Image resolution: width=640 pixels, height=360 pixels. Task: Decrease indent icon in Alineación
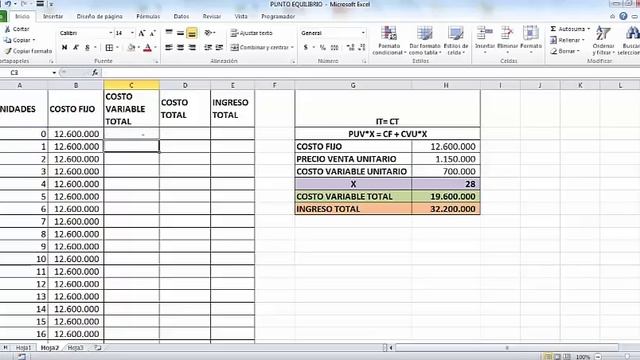208,48
